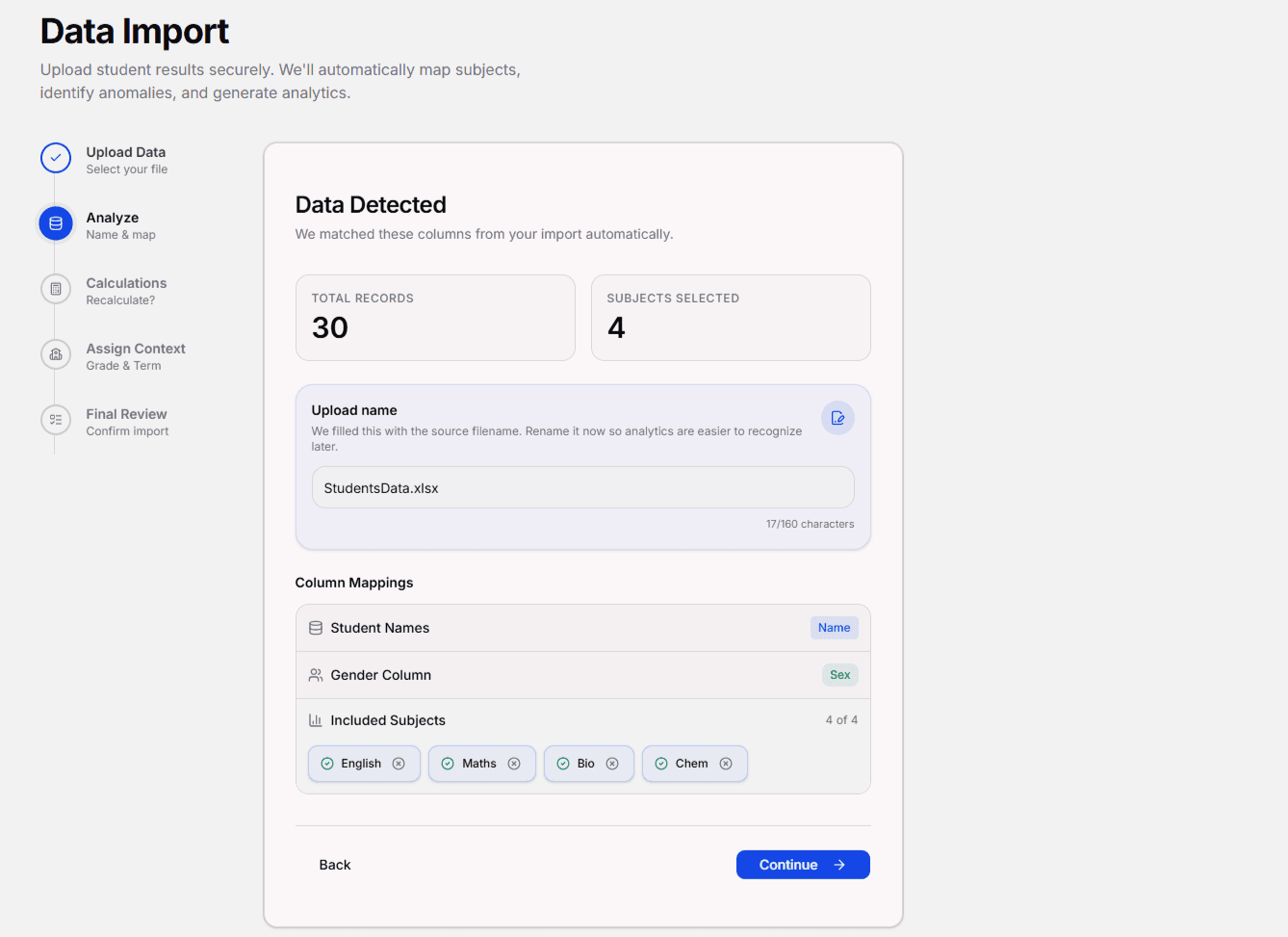Select the Analyze step label
Screen dimensions: 1288x937
[113, 218]
